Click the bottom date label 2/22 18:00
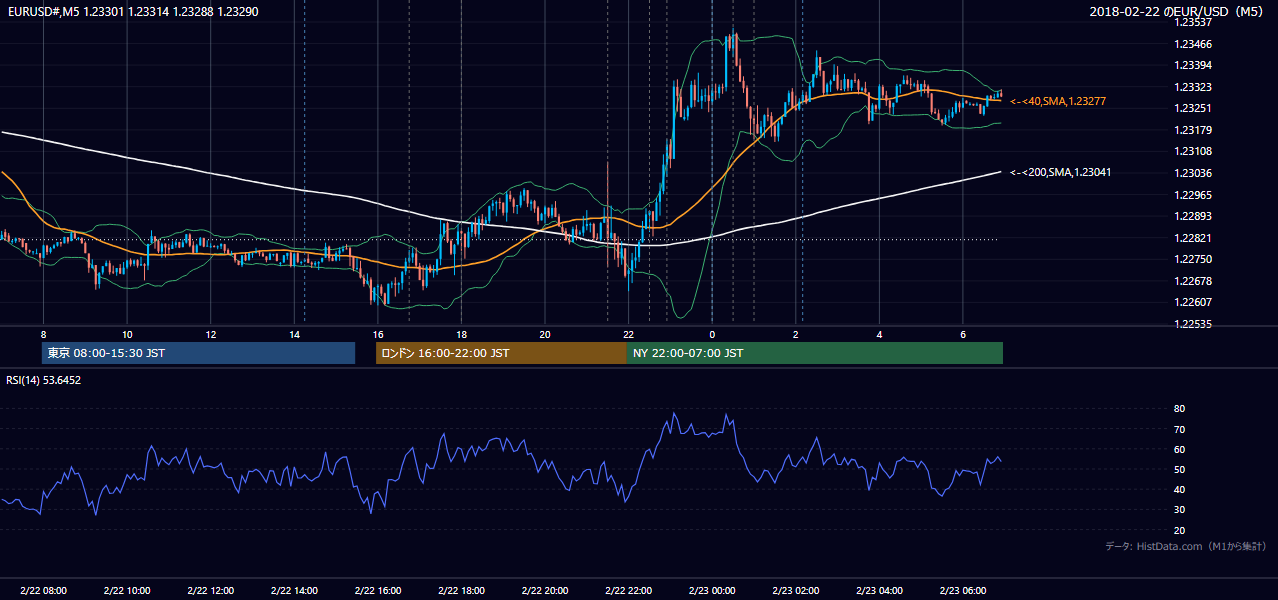The image size is (1278, 600). coord(461,591)
